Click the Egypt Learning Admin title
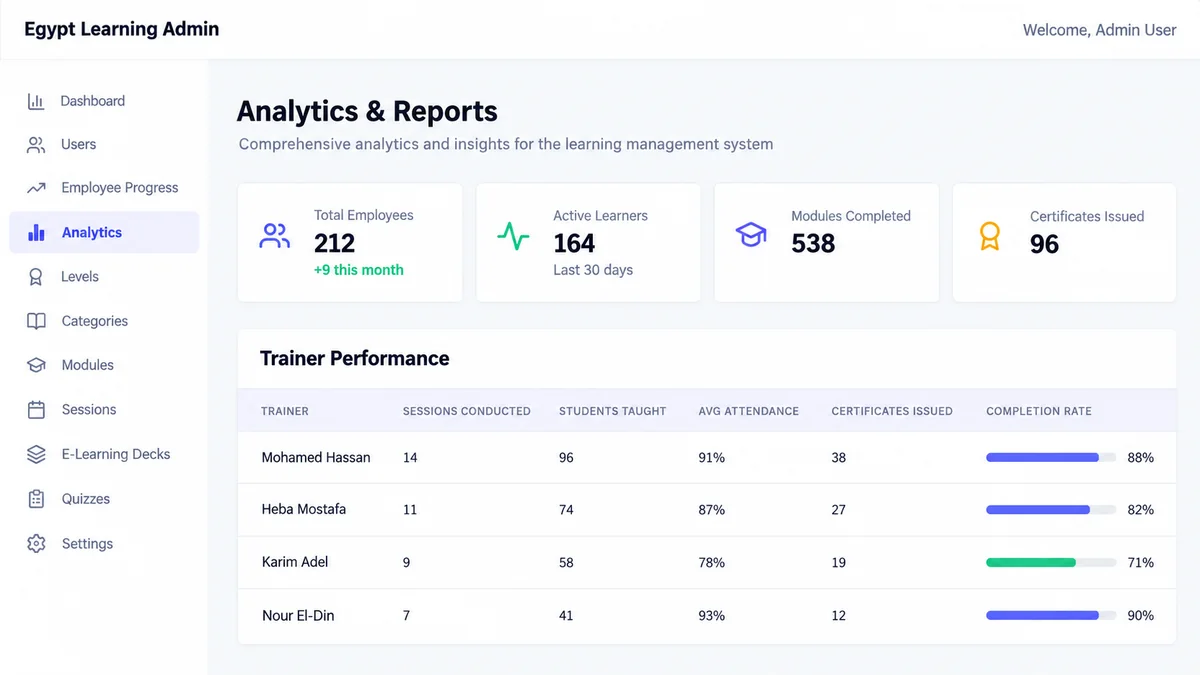 tap(122, 29)
